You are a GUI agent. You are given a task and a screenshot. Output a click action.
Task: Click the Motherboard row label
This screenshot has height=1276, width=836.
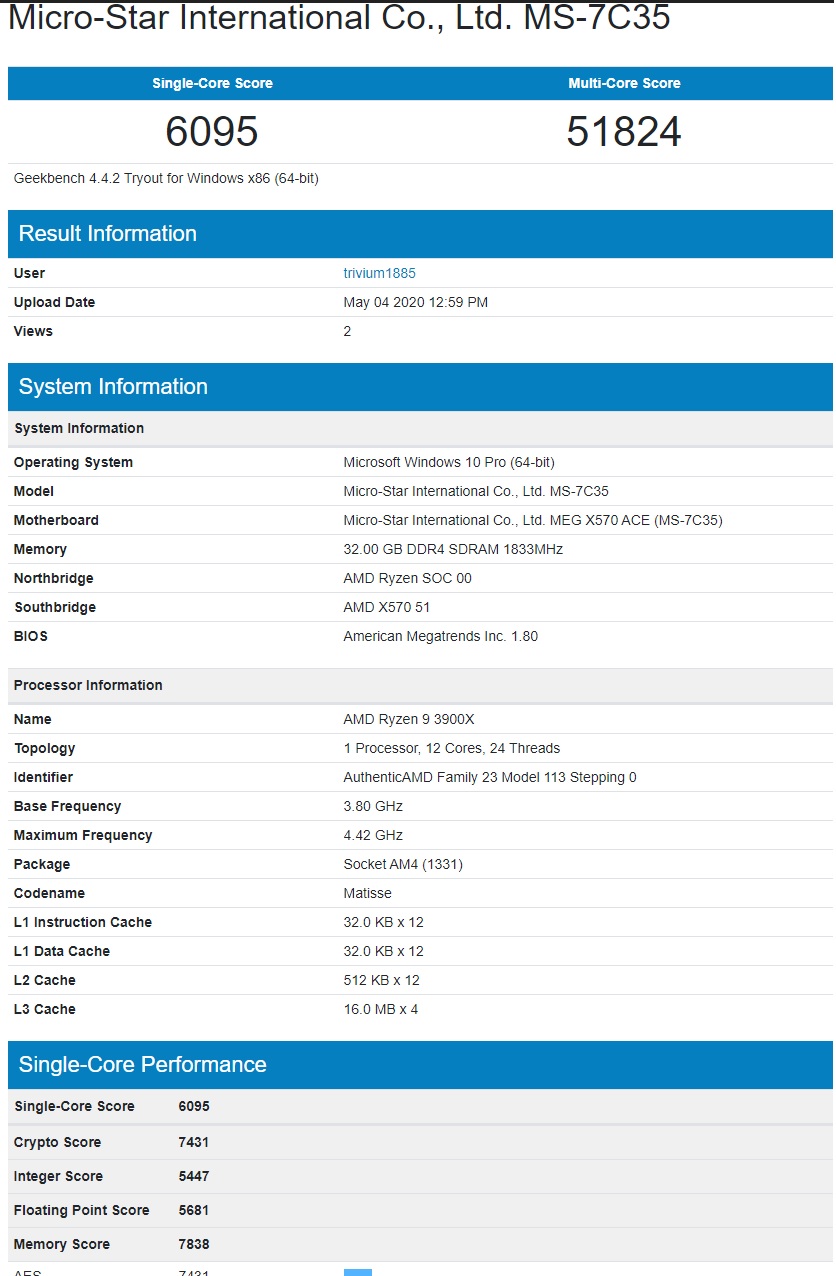(56, 520)
